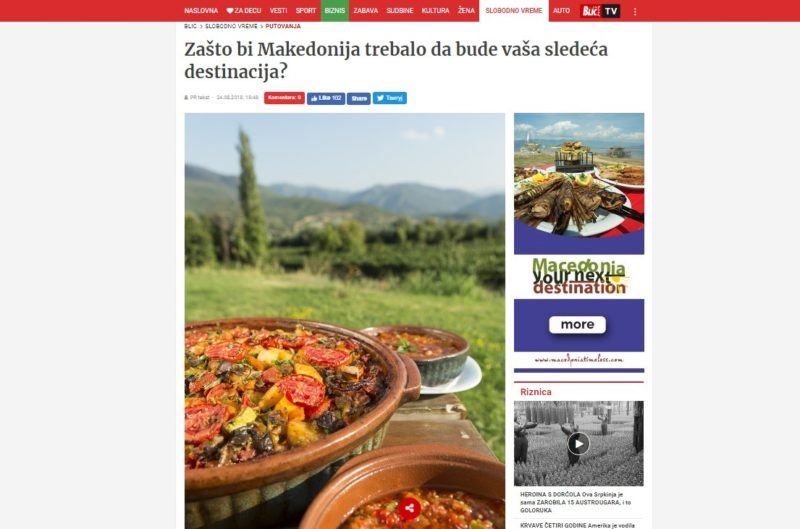The width and height of the screenshot is (800, 529).
Task: Click the main Macedonian food photo
Action: [x=345, y=321]
